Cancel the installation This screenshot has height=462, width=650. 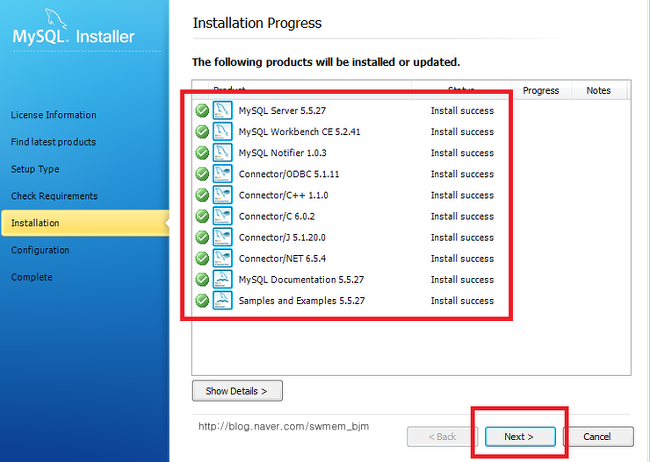click(x=598, y=437)
